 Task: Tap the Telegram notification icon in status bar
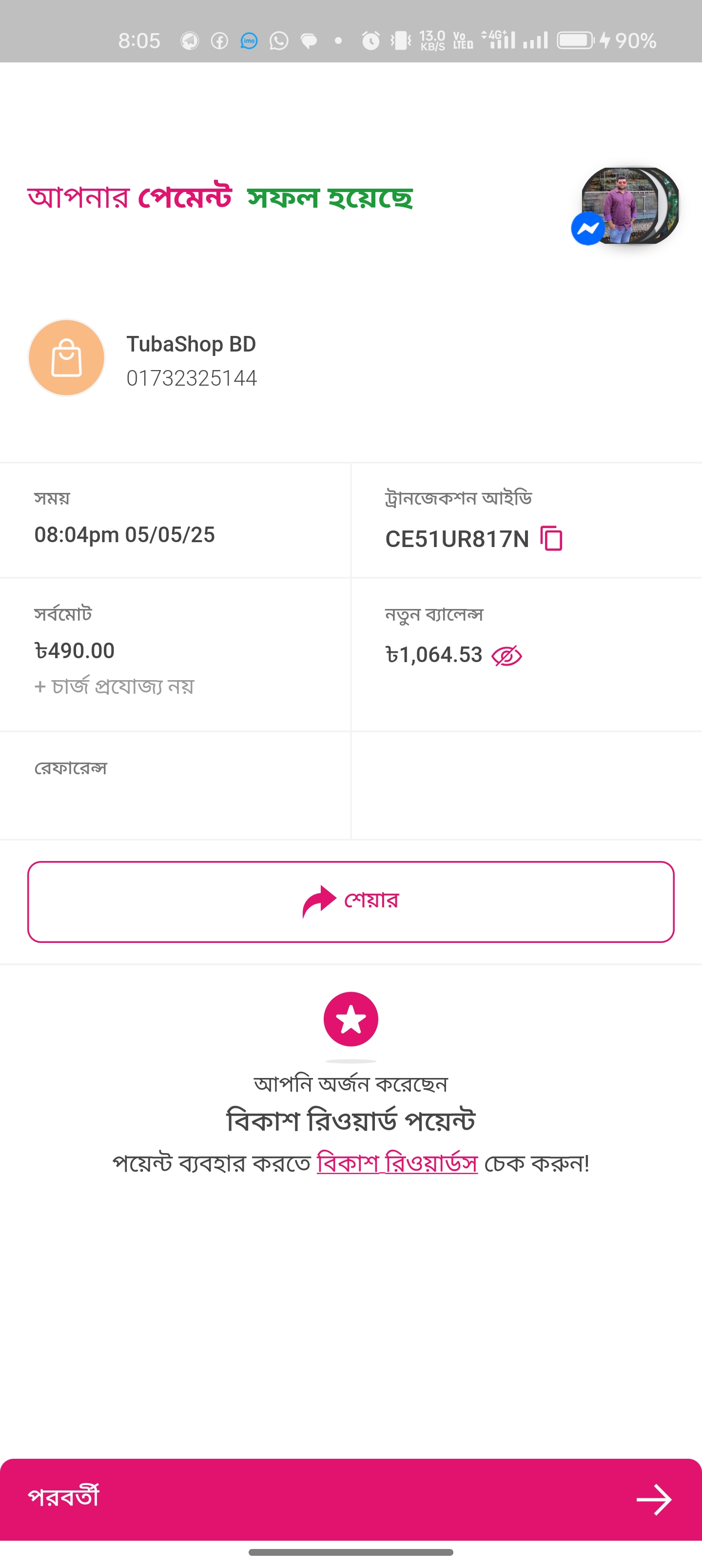[x=190, y=41]
